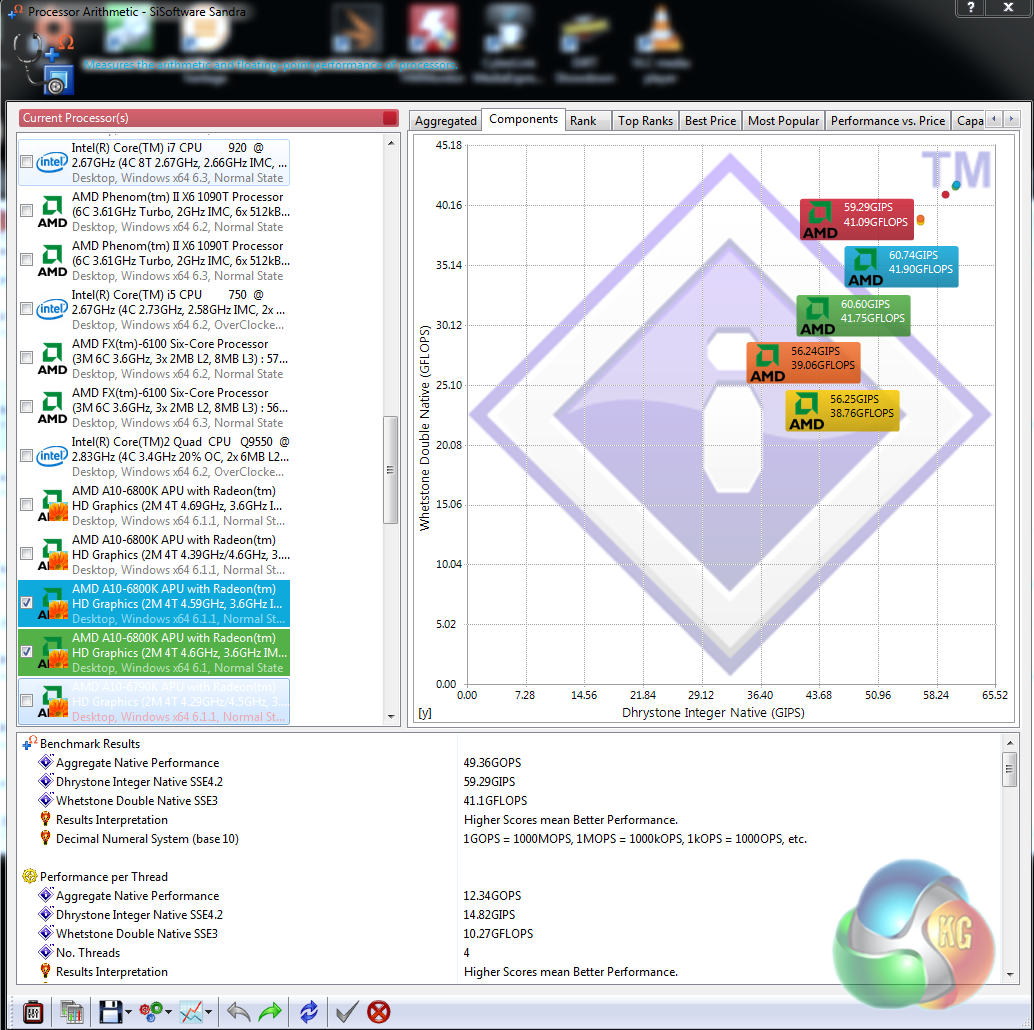The height and width of the screenshot is (1030, 1034).
Task: Click the tab strip left scroll arrow
Action: 993,119
